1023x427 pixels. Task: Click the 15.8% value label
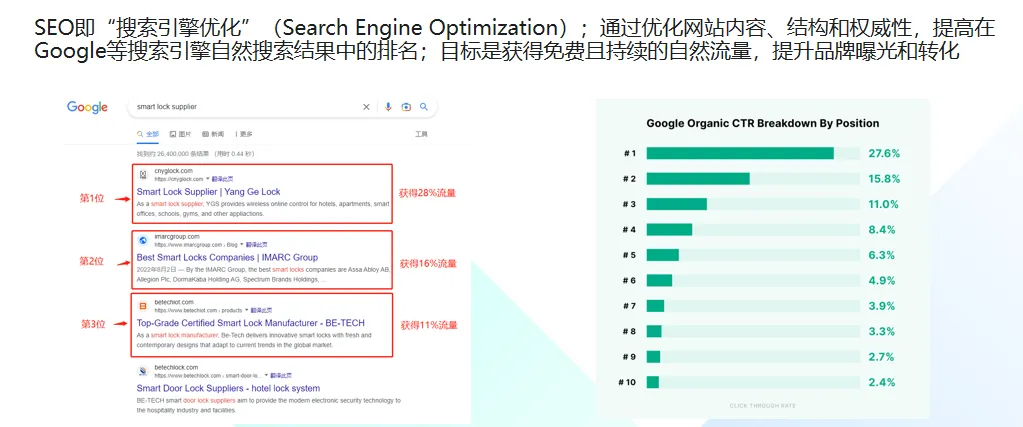[x=884, y=179]
